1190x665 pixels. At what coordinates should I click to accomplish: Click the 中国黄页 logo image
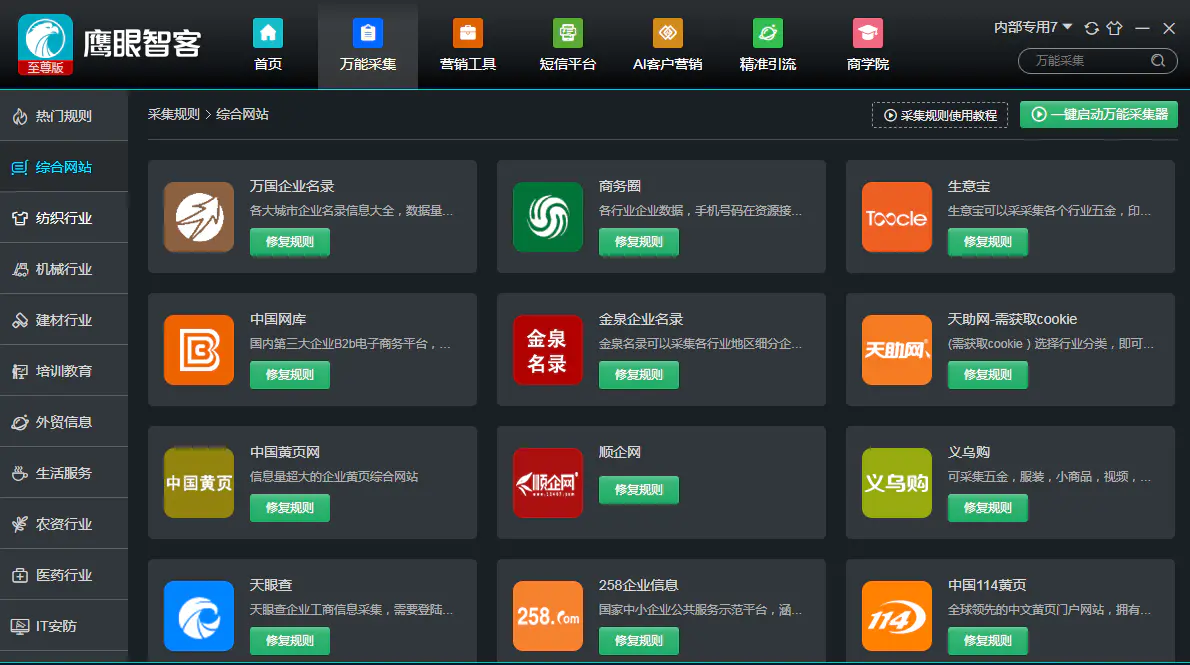(x=198, y=483)
